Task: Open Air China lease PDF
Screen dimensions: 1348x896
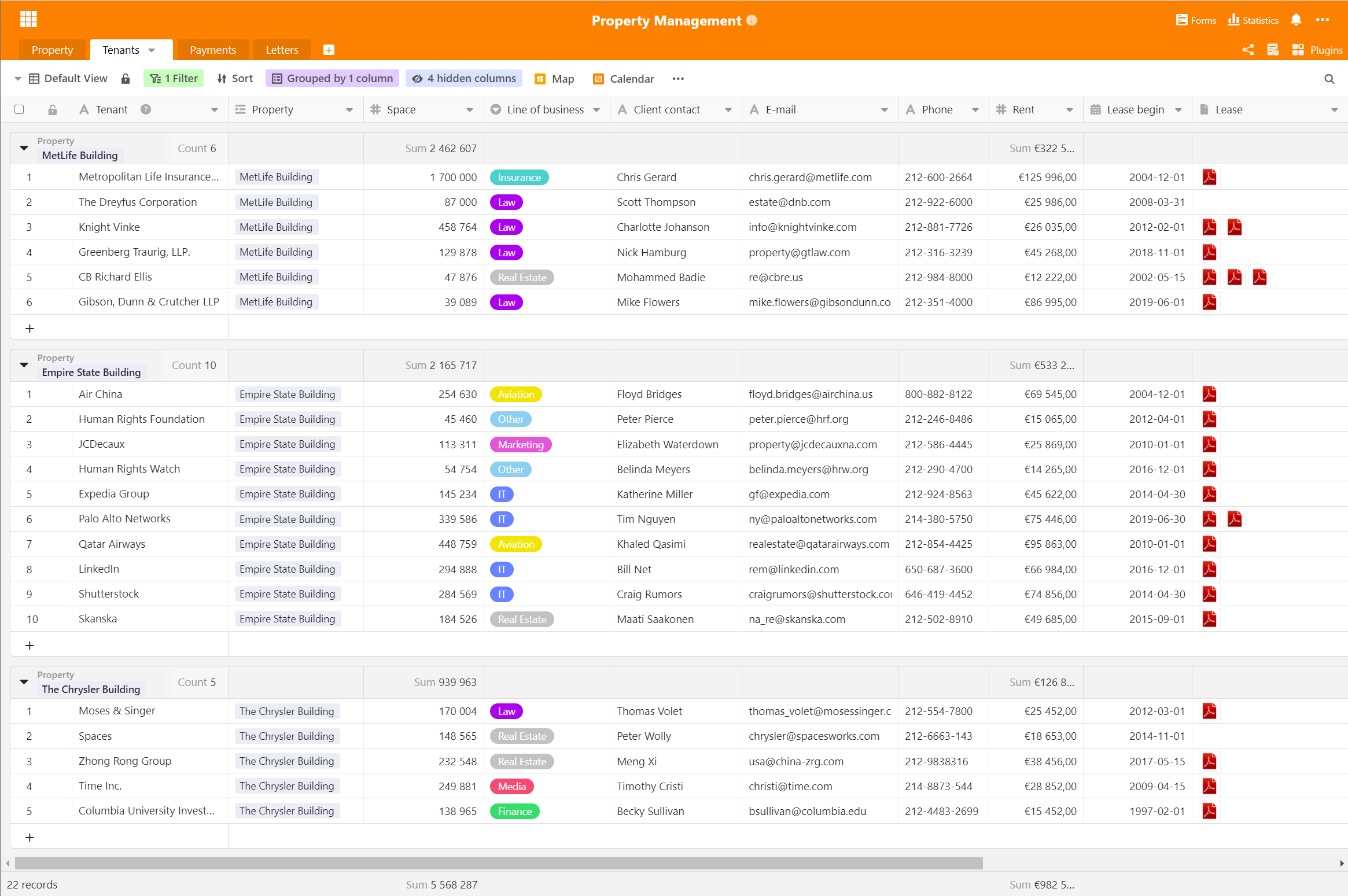Action: tap(1209, 394)
